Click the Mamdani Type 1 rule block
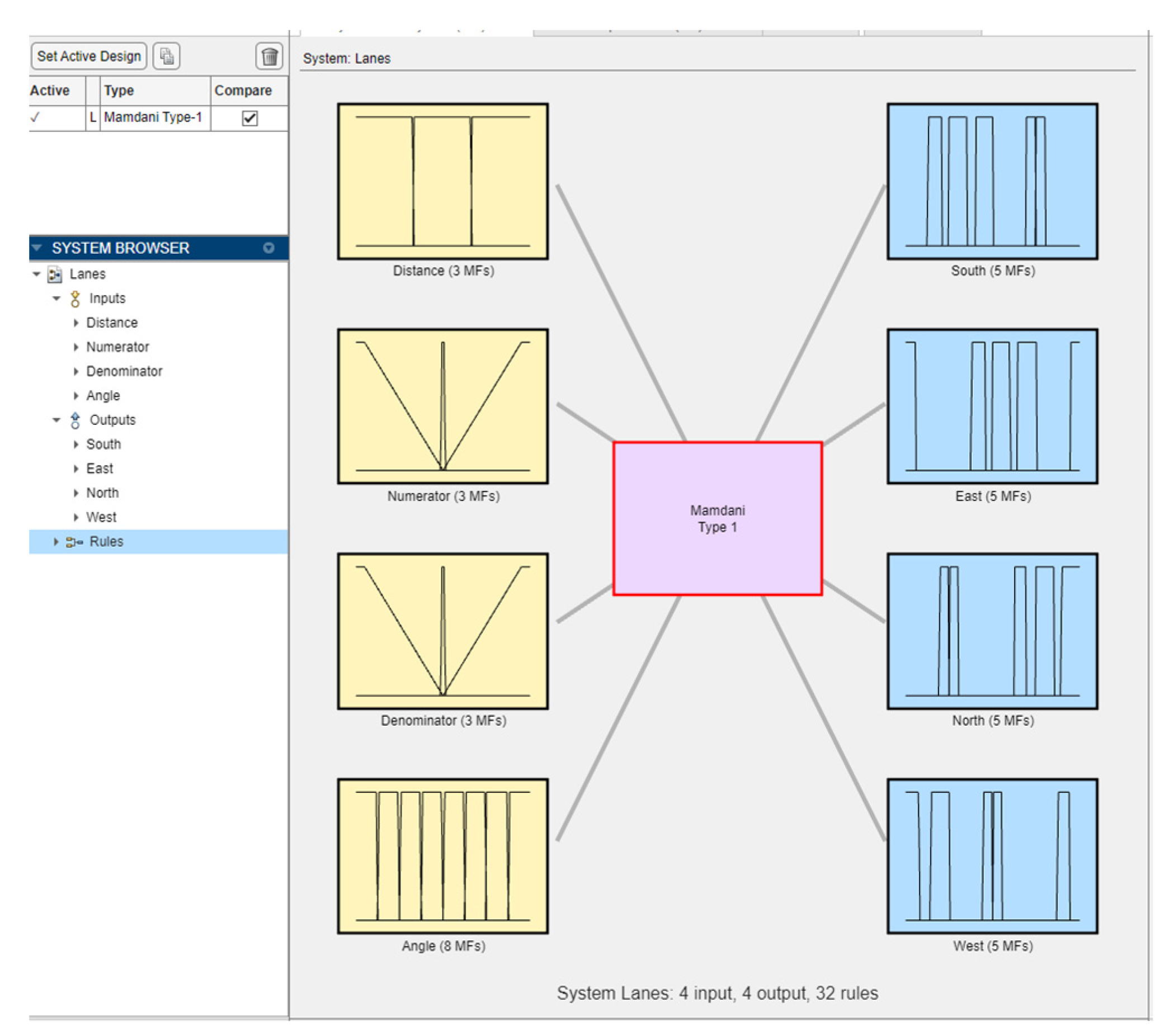The width and height of the screenshot is (1169, 1036). 717,519
